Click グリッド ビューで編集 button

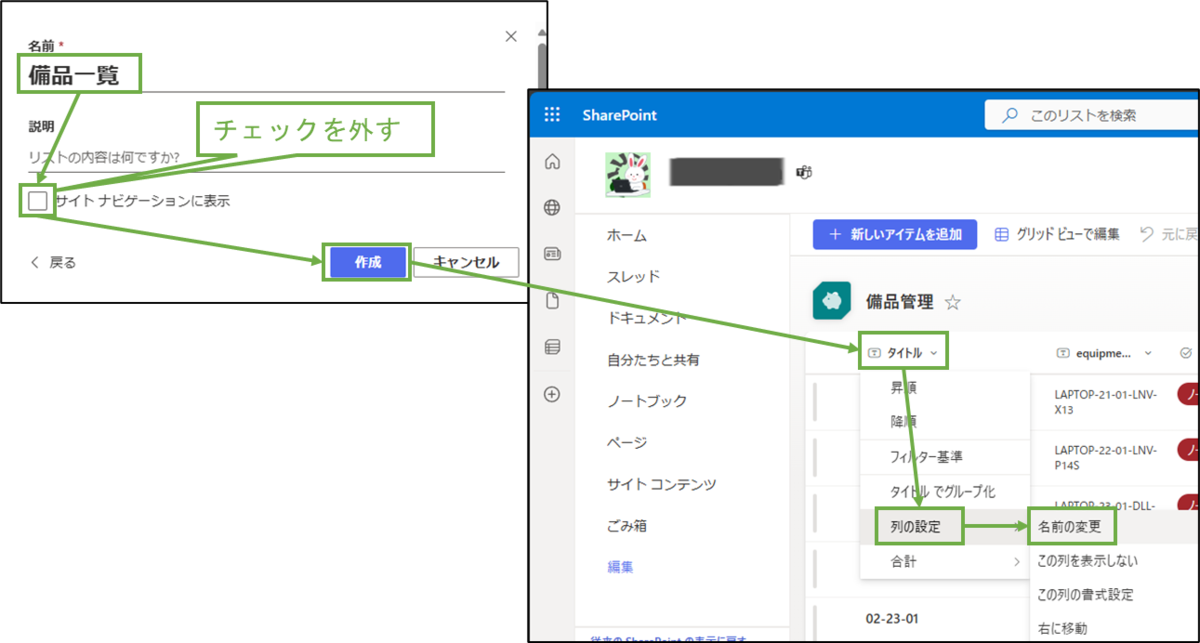click(x=1057, y=235)
